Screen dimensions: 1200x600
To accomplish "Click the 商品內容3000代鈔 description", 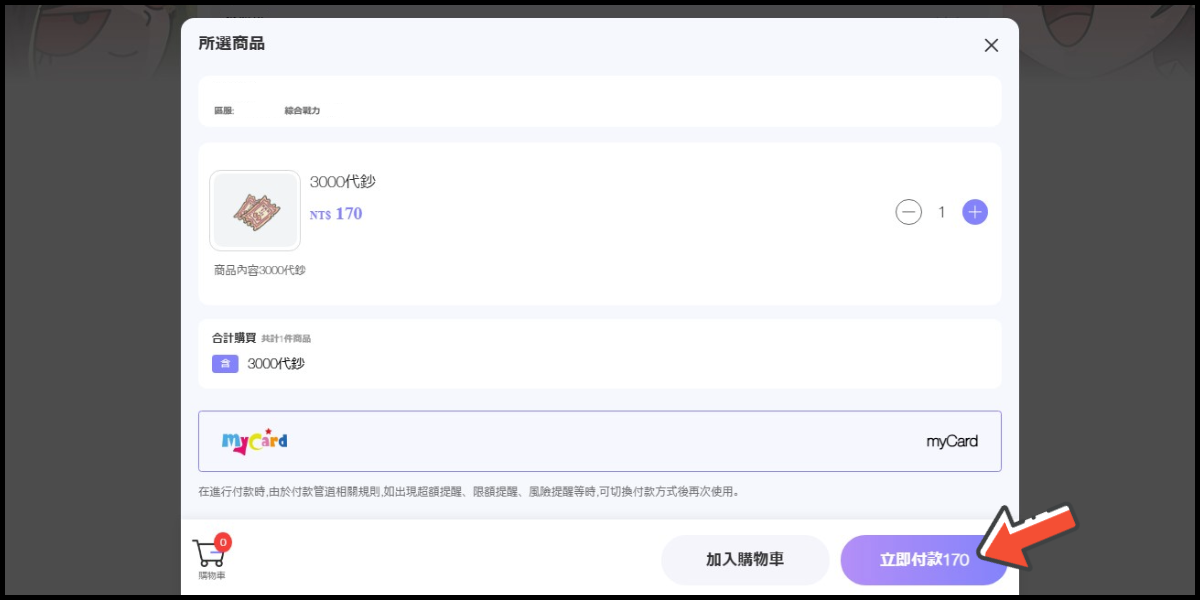I will click(x=259, y=270).
